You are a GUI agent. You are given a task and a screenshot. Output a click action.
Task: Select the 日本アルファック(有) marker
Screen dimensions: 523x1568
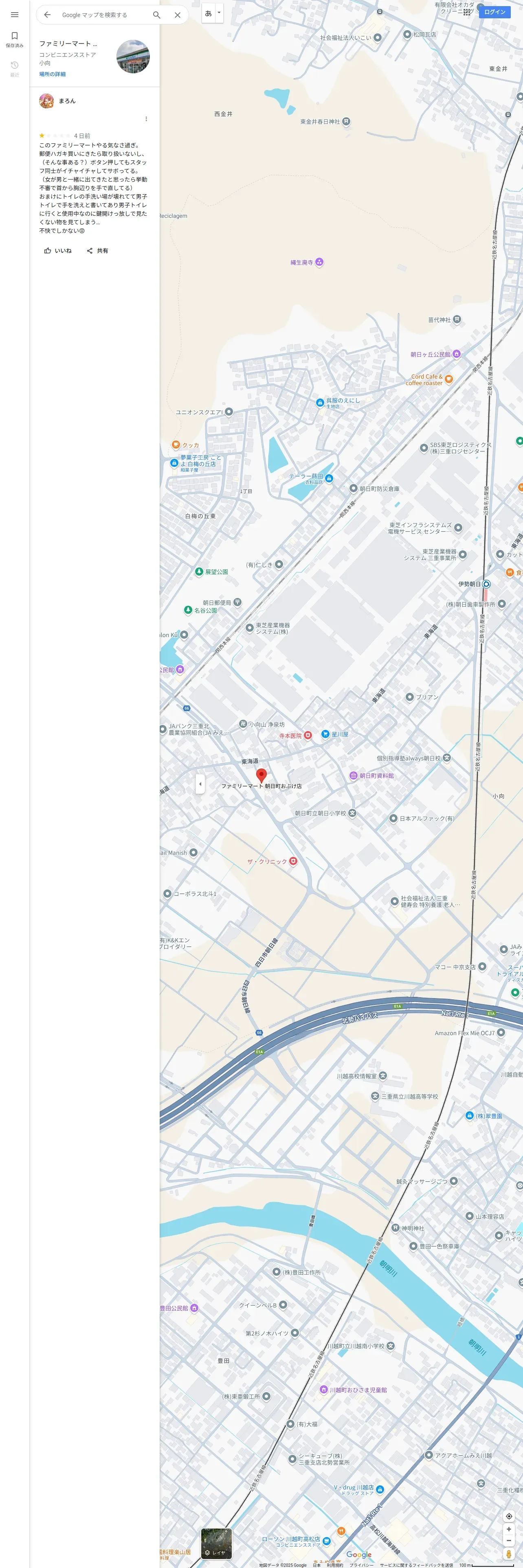click(393, 818)
